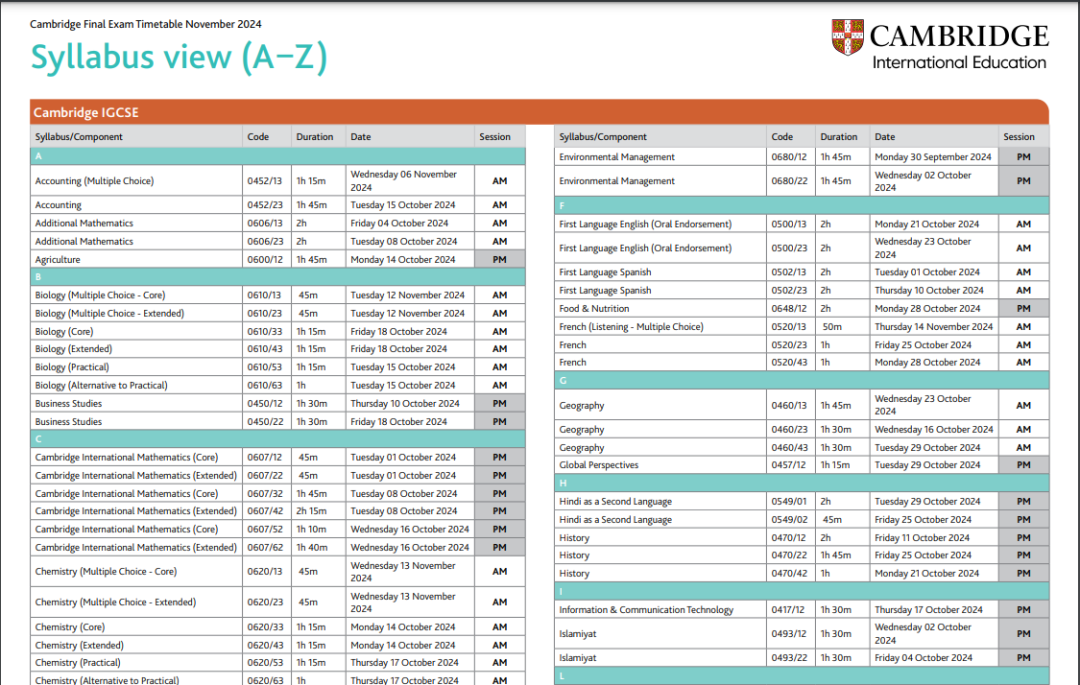This screenshot has height=685, width=1080.
Task: Select Chemistry (Multiple Choice - Core) entry
Action: point(105,571)
